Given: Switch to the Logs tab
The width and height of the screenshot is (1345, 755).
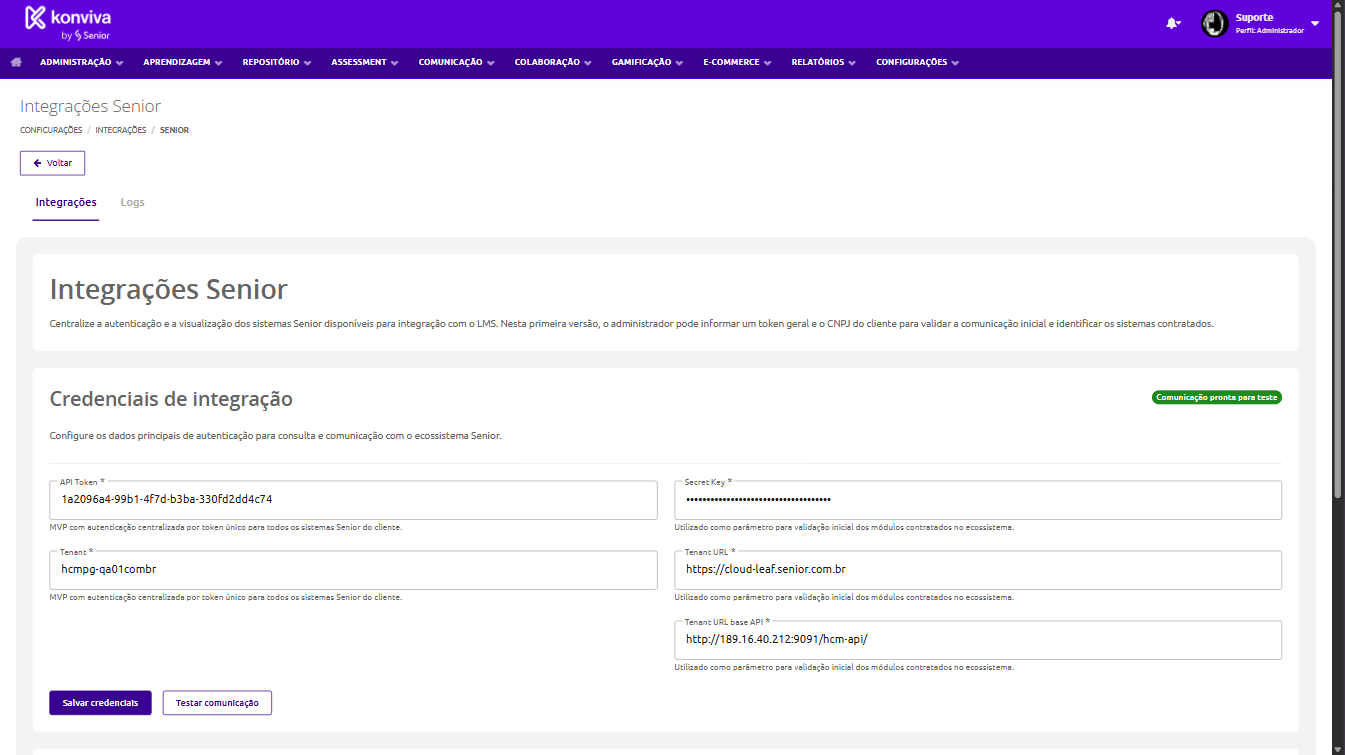Looking at the screenshot, I should pyautogui.click(x=133, y=203).
